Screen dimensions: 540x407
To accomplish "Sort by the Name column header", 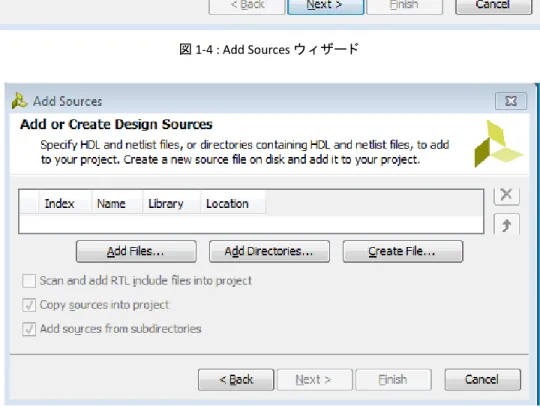I will (x=117, y=204).
